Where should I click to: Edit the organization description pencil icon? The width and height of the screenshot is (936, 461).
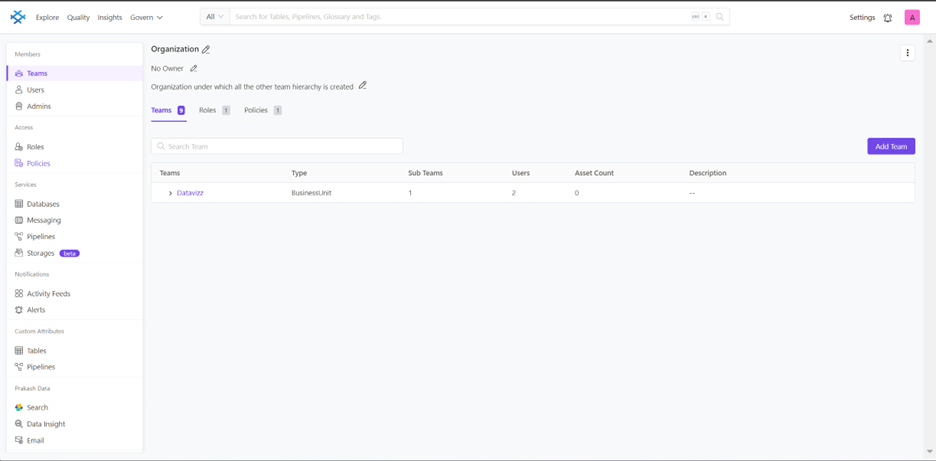coord(363,86)
